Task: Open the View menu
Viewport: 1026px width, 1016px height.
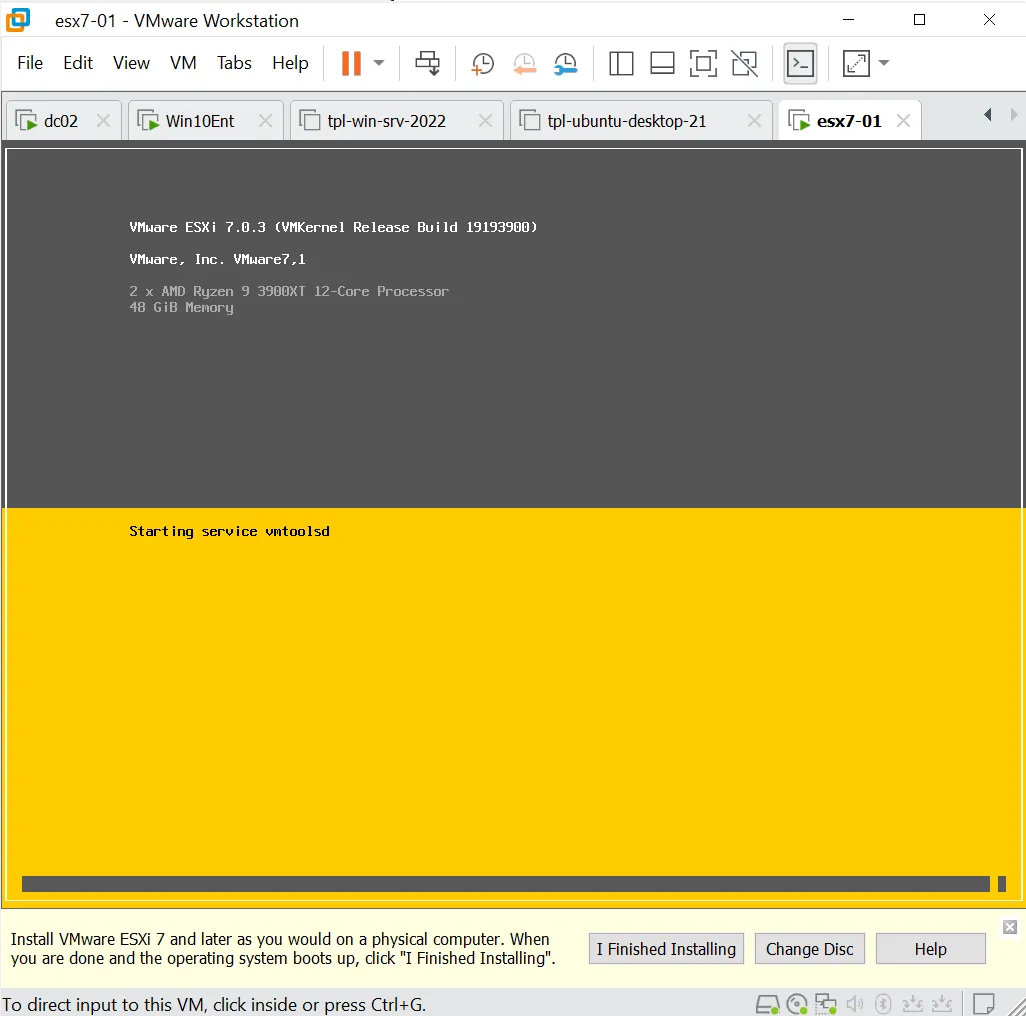Action: coord(131,63)
